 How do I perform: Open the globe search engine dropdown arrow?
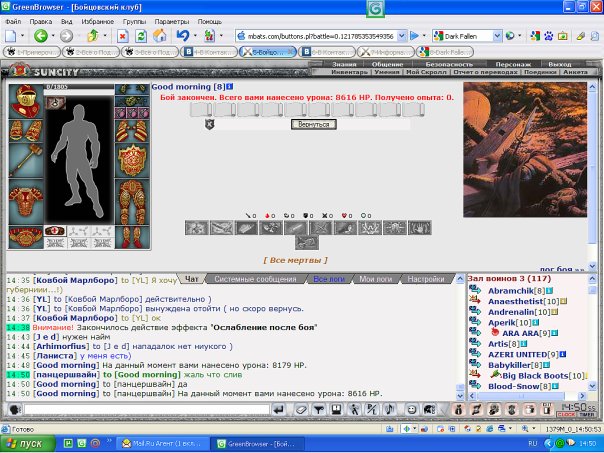click(520, 36)
